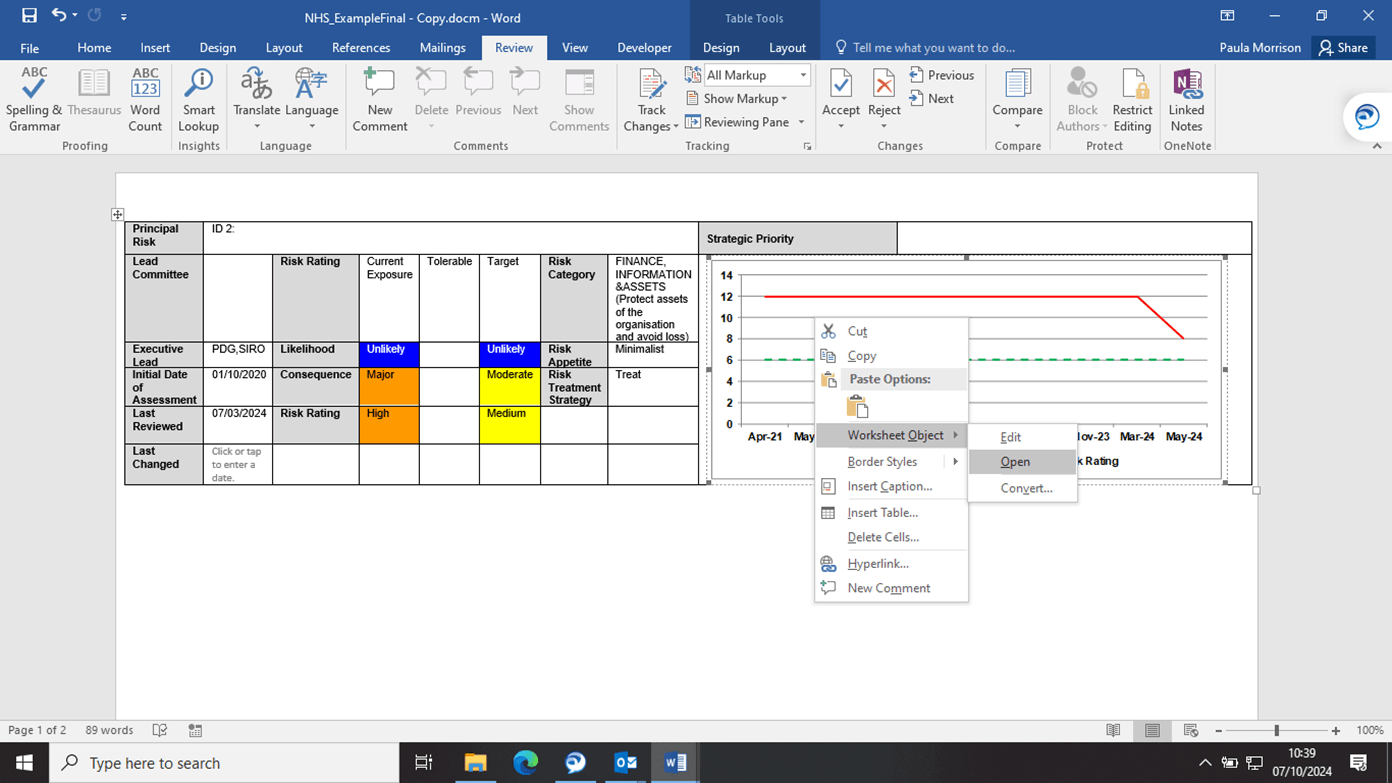Click the 89 words status indicator
Screen dimensions: 1392x783
pos(109,731)
